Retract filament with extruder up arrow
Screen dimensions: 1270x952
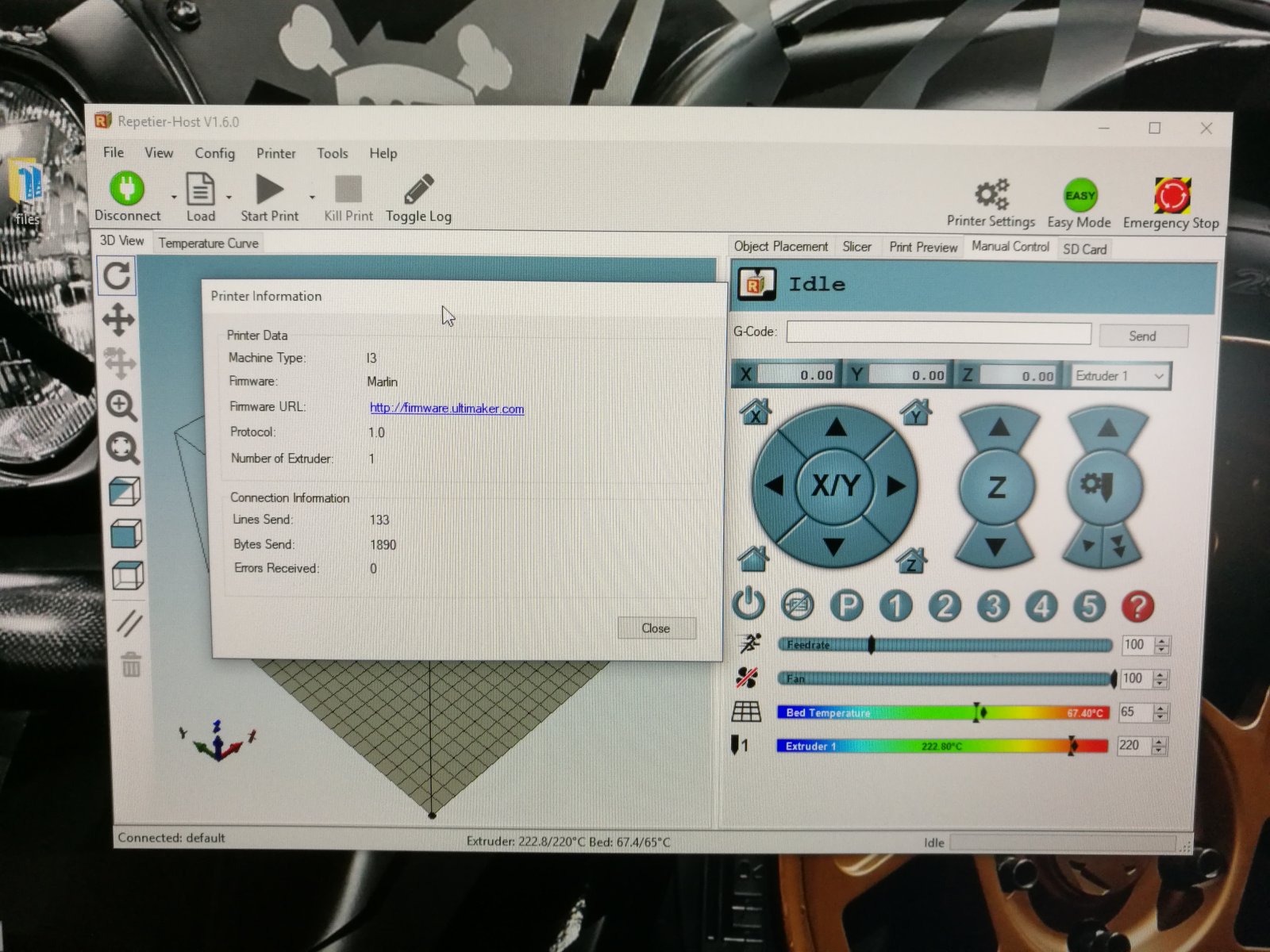pos(1108,430)
